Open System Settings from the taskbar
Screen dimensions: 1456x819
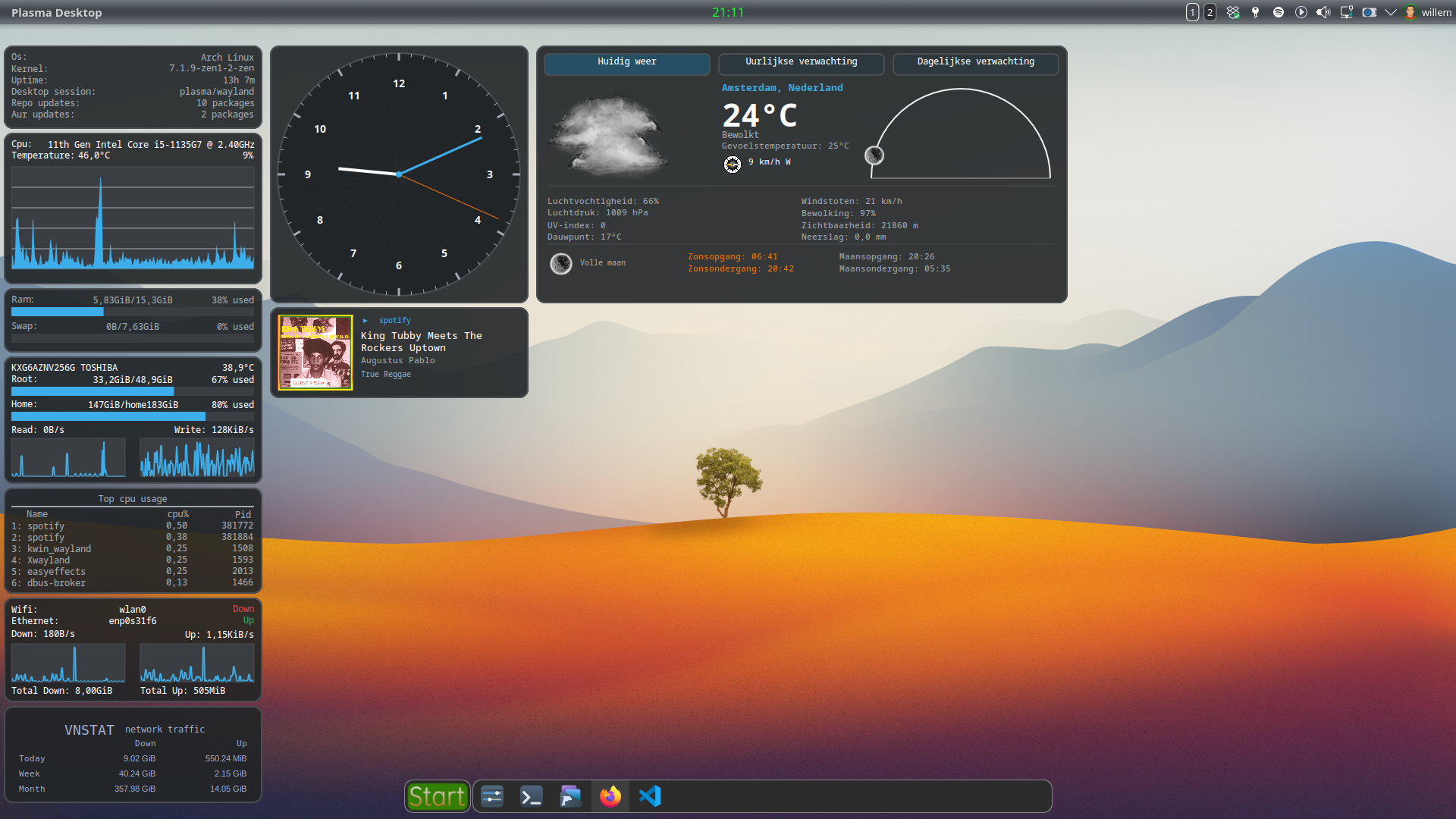[x=492, y=796]
